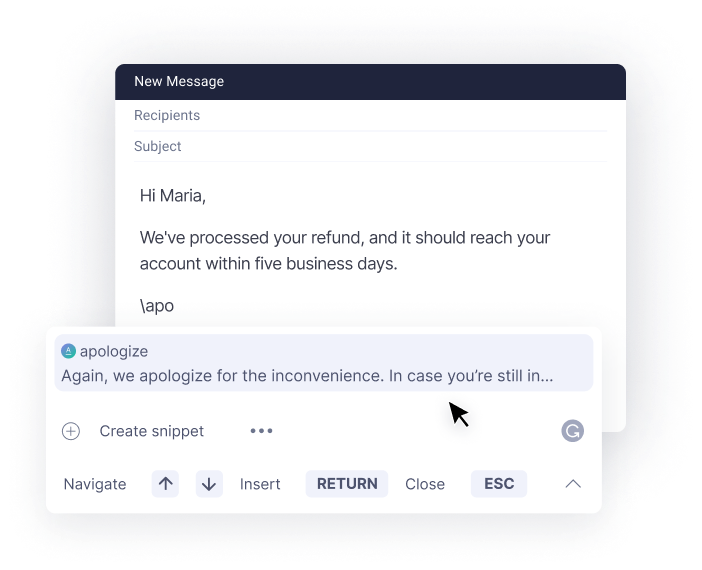Click the refund paragraph in the message body
Image resolution: width=702 pixels, height=570 pixels.
click(x=345, y=250)
